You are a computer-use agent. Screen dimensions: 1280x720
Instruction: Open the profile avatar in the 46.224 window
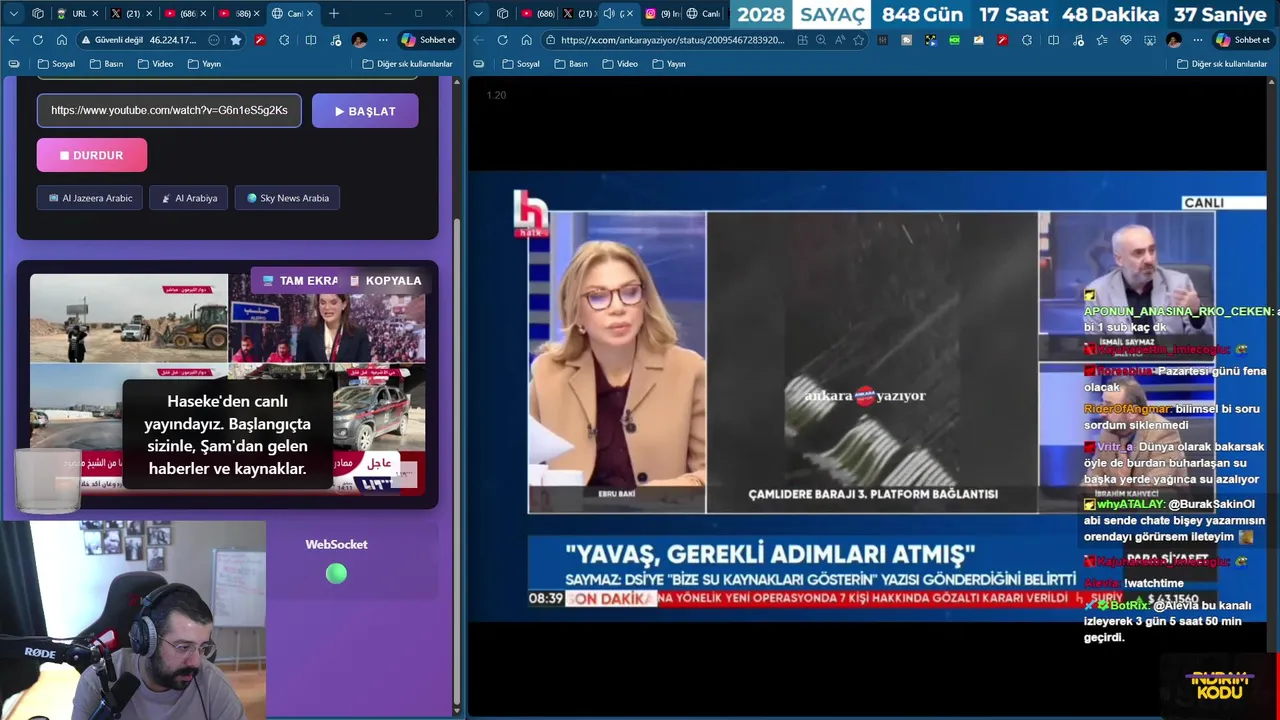359,40
